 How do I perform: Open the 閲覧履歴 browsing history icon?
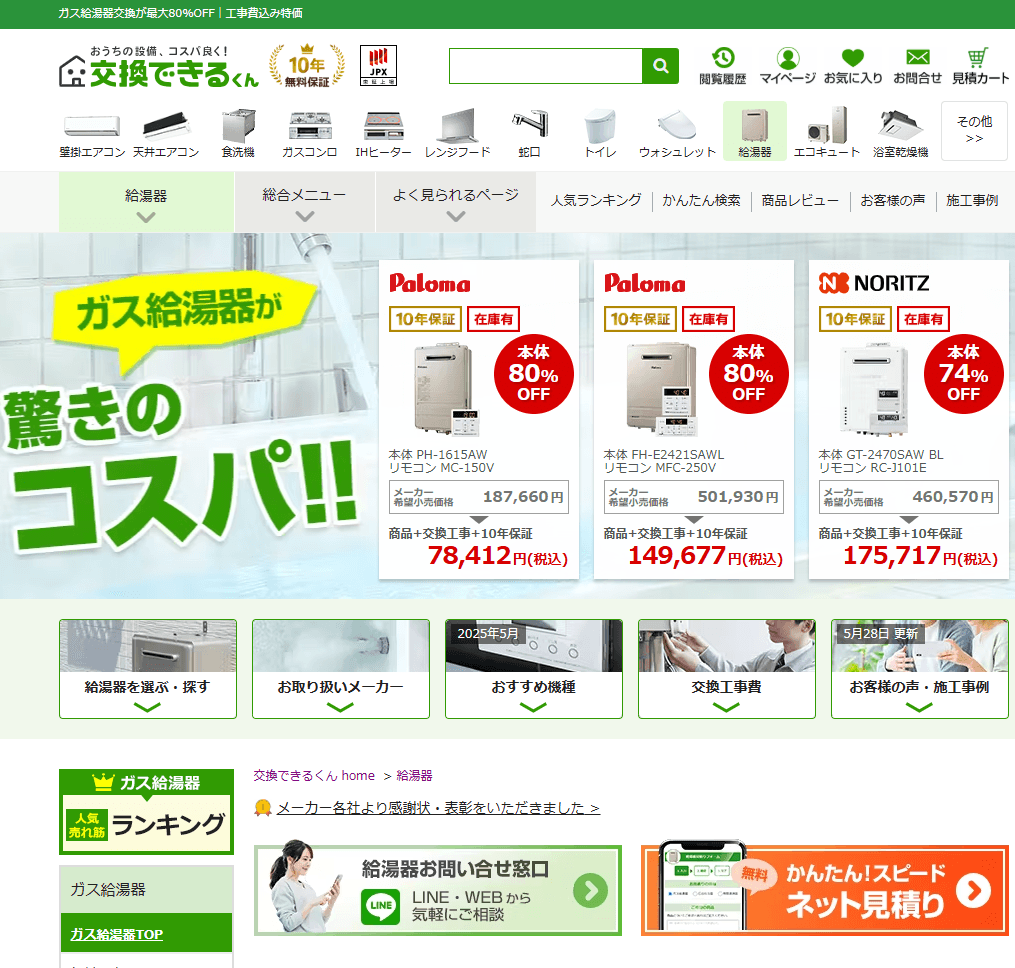722,66
